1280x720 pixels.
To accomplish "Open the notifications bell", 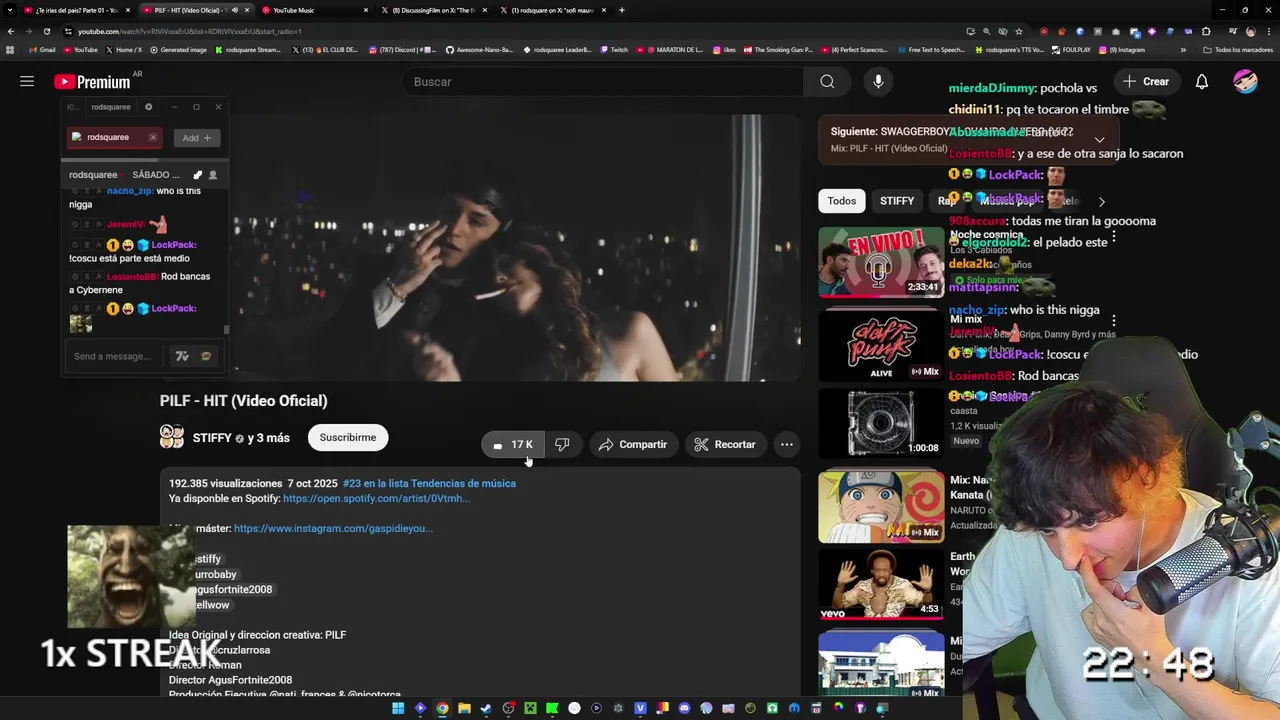I will point(1202,81).
